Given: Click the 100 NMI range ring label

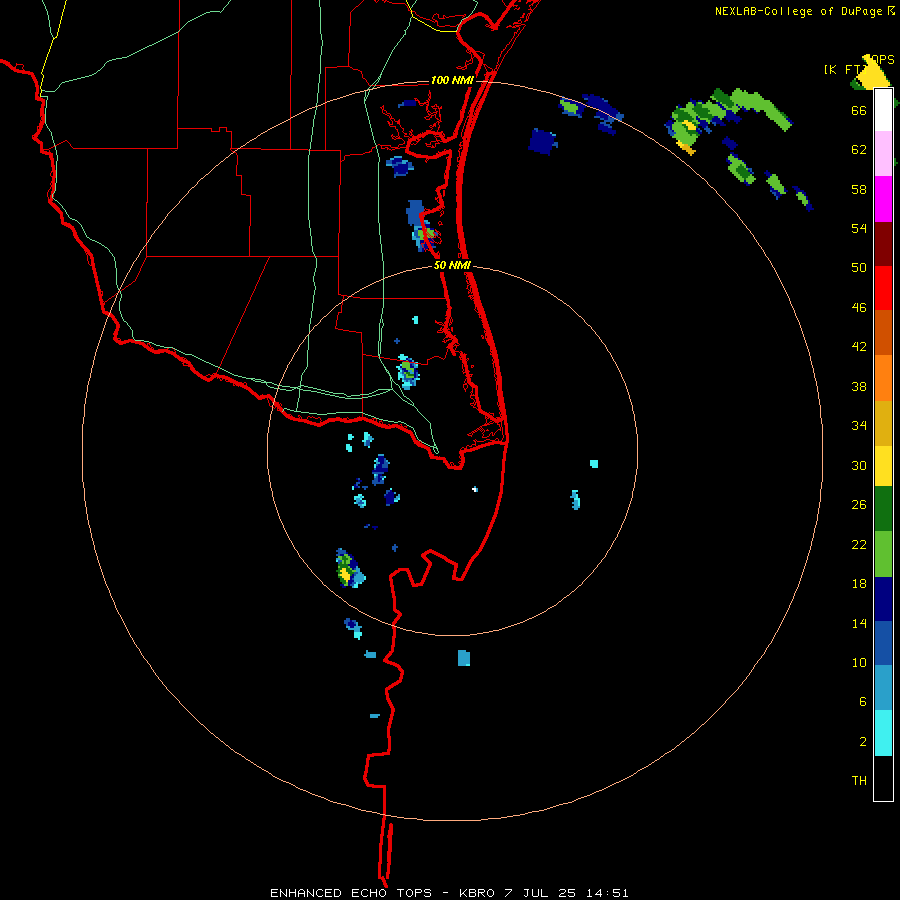Looking at the screenshot, I should click(x=452, y=80).
